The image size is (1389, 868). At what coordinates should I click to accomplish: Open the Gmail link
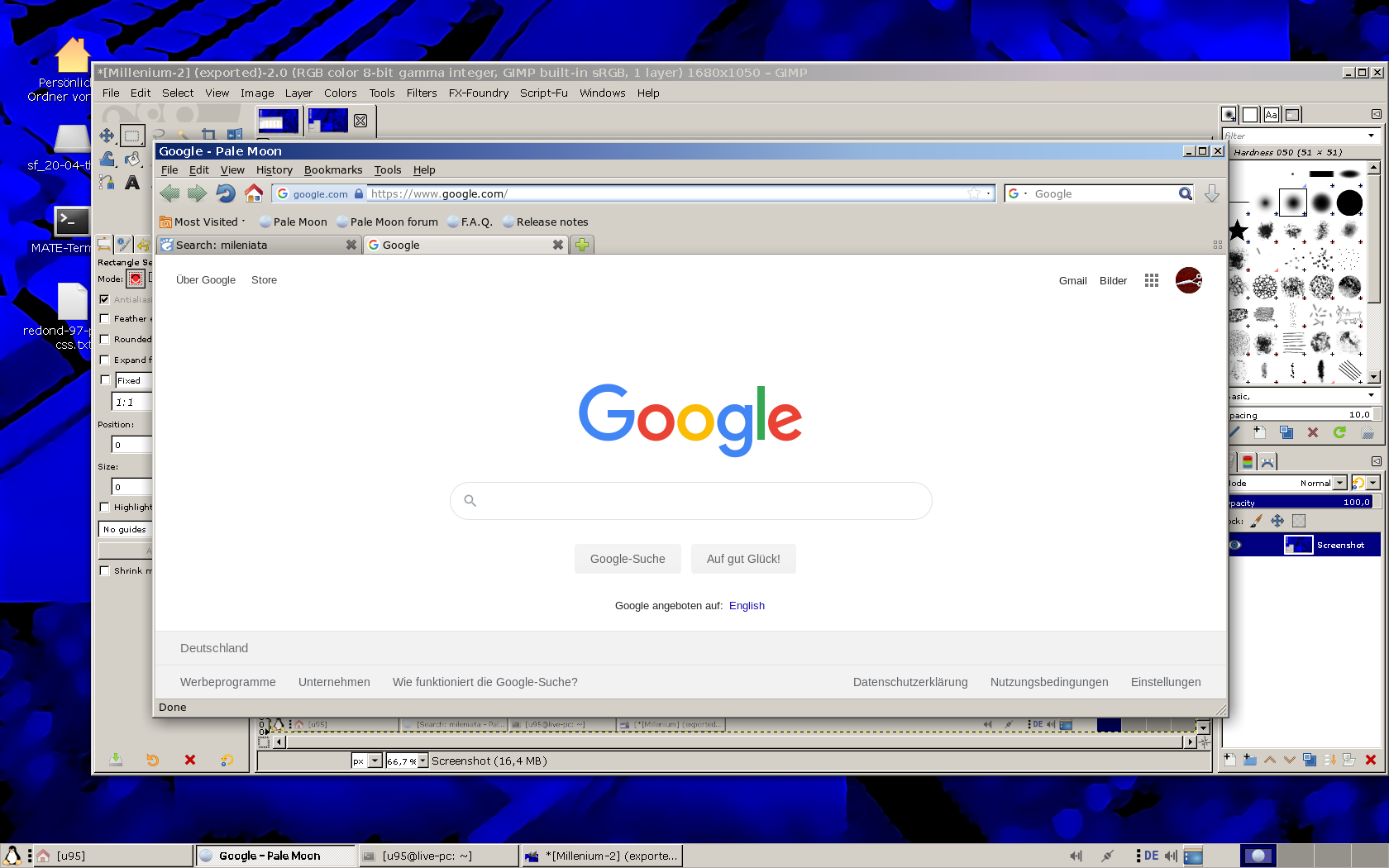(x=1072, y=281)
